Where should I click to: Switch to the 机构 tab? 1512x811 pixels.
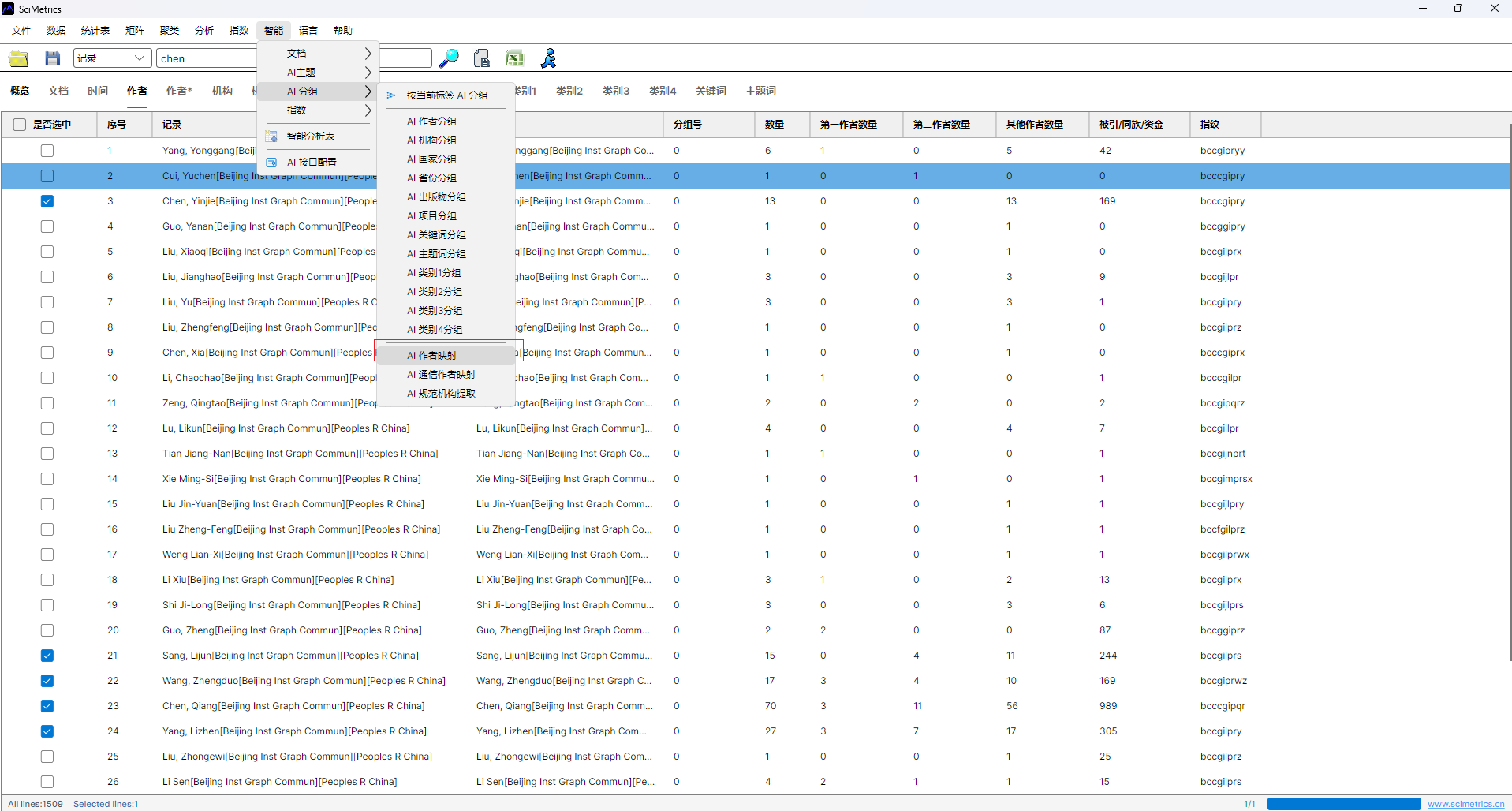pos(222,92)
